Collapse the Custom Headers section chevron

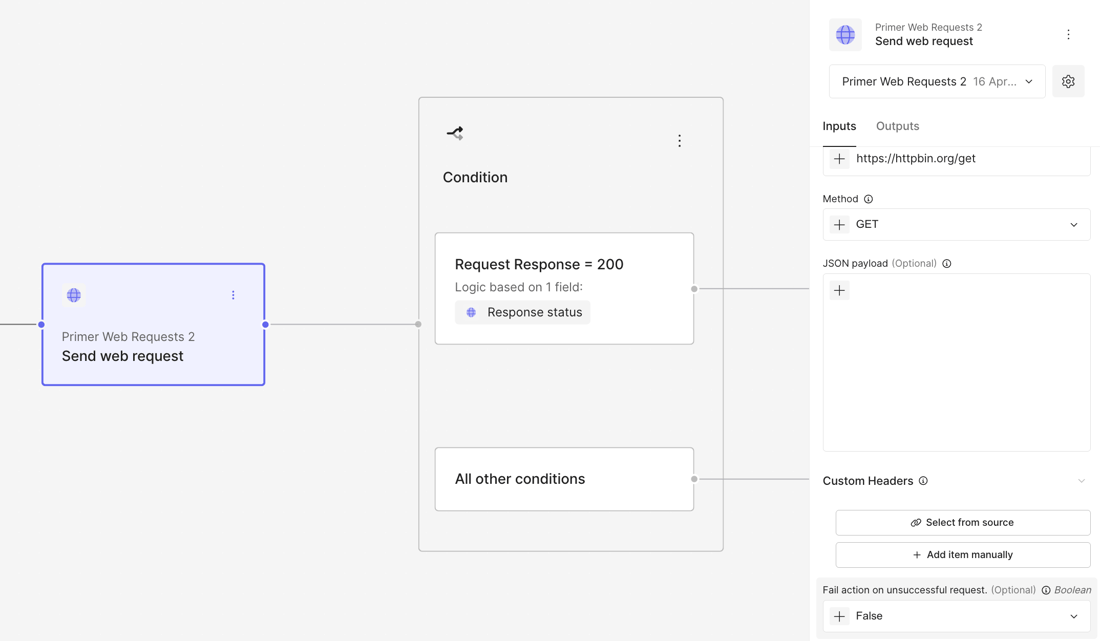click(1081, 481)
